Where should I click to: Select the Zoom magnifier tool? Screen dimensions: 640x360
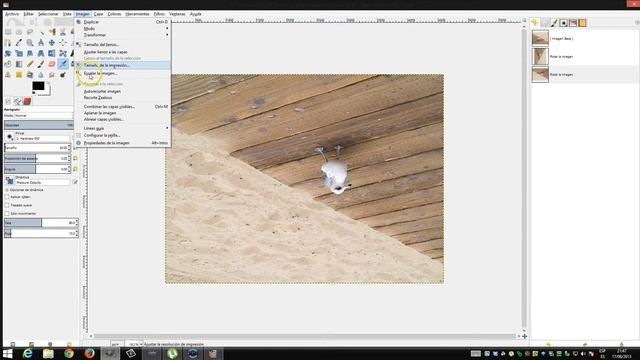tap(30, 42)
